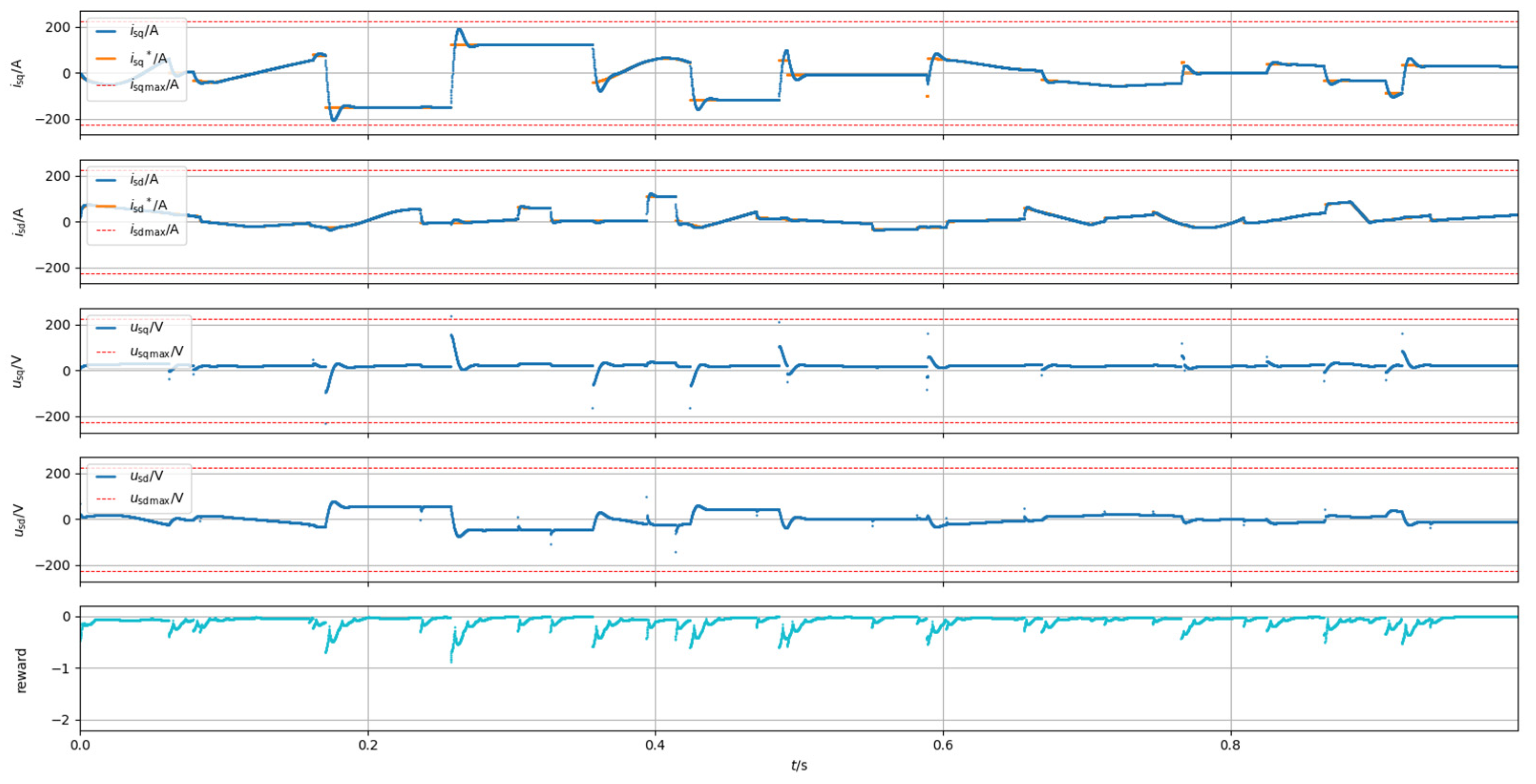Click the i_sqmax/A legend label

pos(155,85)
